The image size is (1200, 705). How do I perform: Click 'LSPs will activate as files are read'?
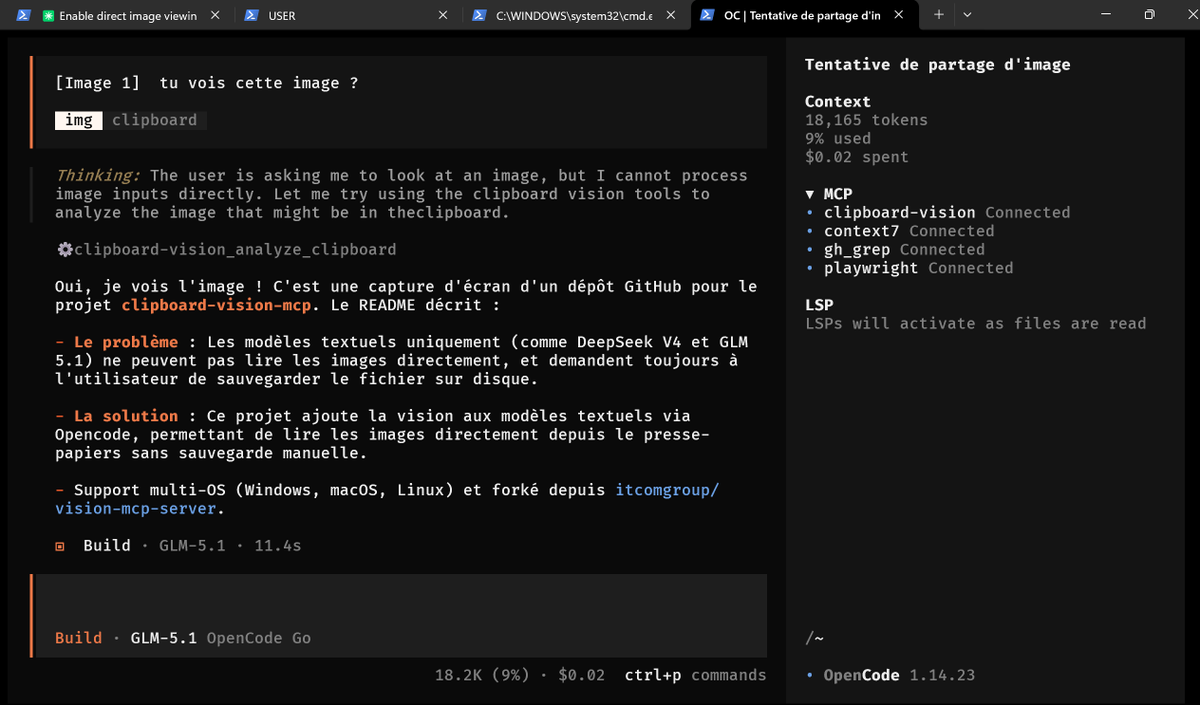tap(975, 323)
